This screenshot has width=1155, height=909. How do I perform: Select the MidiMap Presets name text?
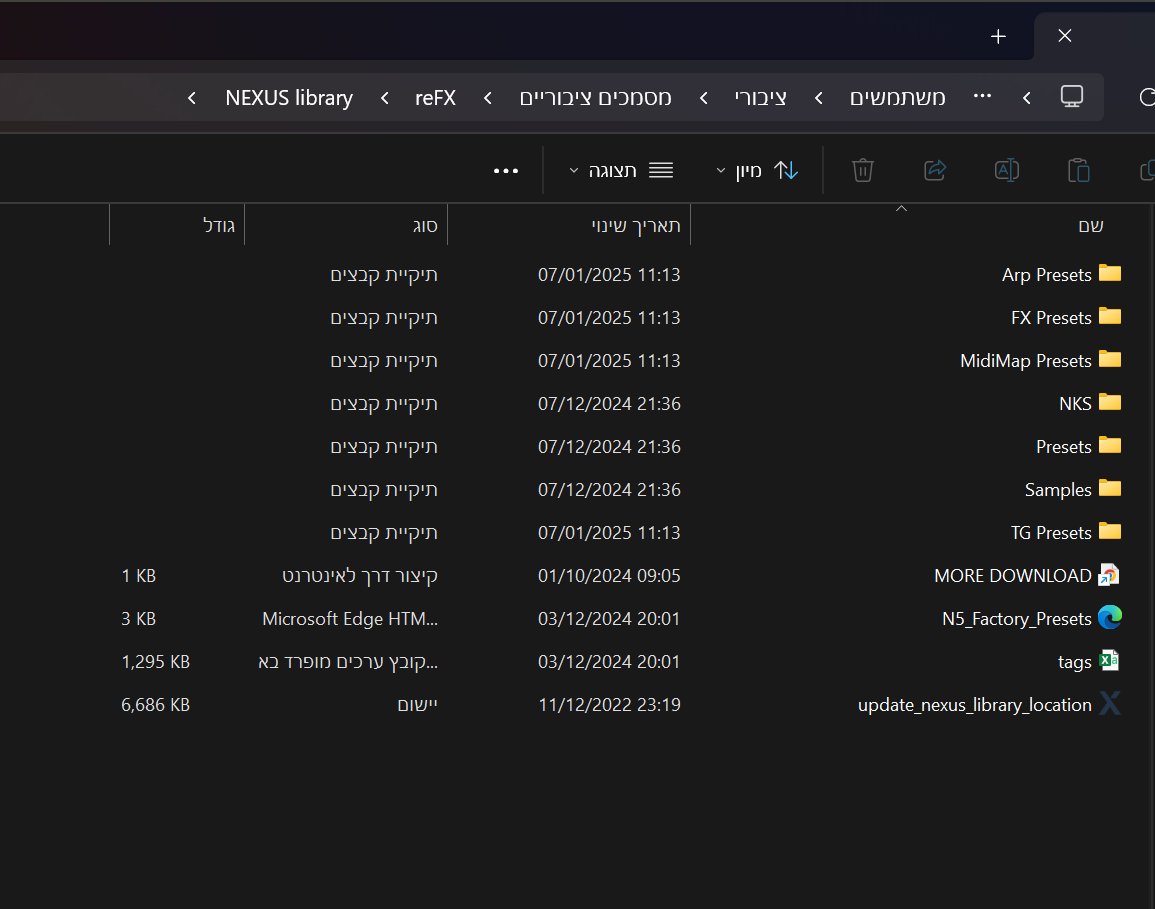click(x=1025, y=361)
